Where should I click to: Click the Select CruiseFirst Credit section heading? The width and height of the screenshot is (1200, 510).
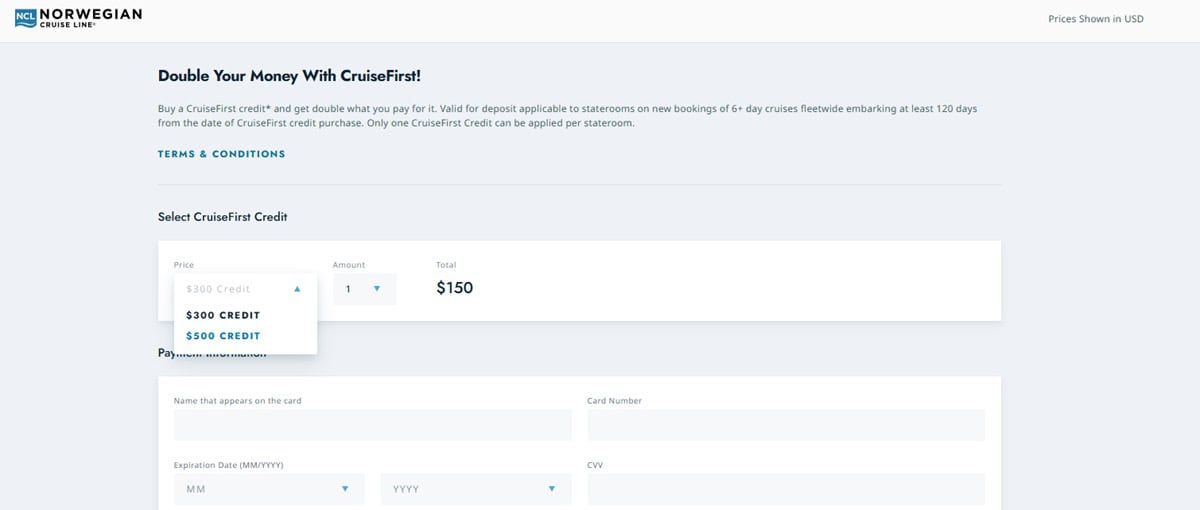click(x=222, y=217)
